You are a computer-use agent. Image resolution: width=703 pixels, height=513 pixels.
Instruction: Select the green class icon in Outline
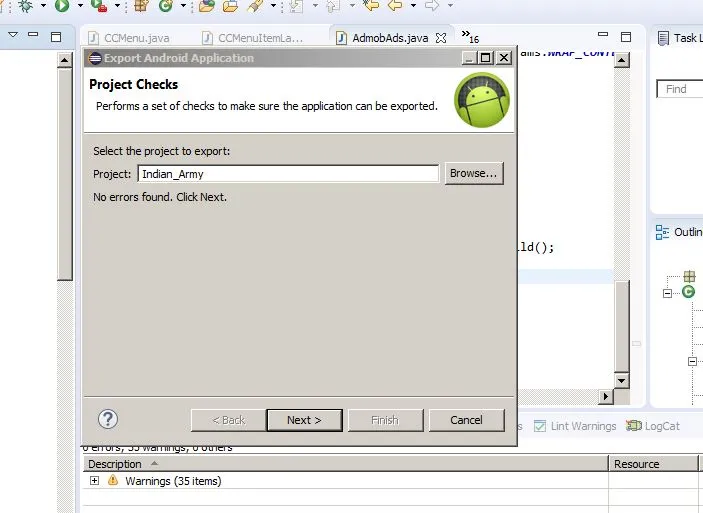[x=688, y=292]
